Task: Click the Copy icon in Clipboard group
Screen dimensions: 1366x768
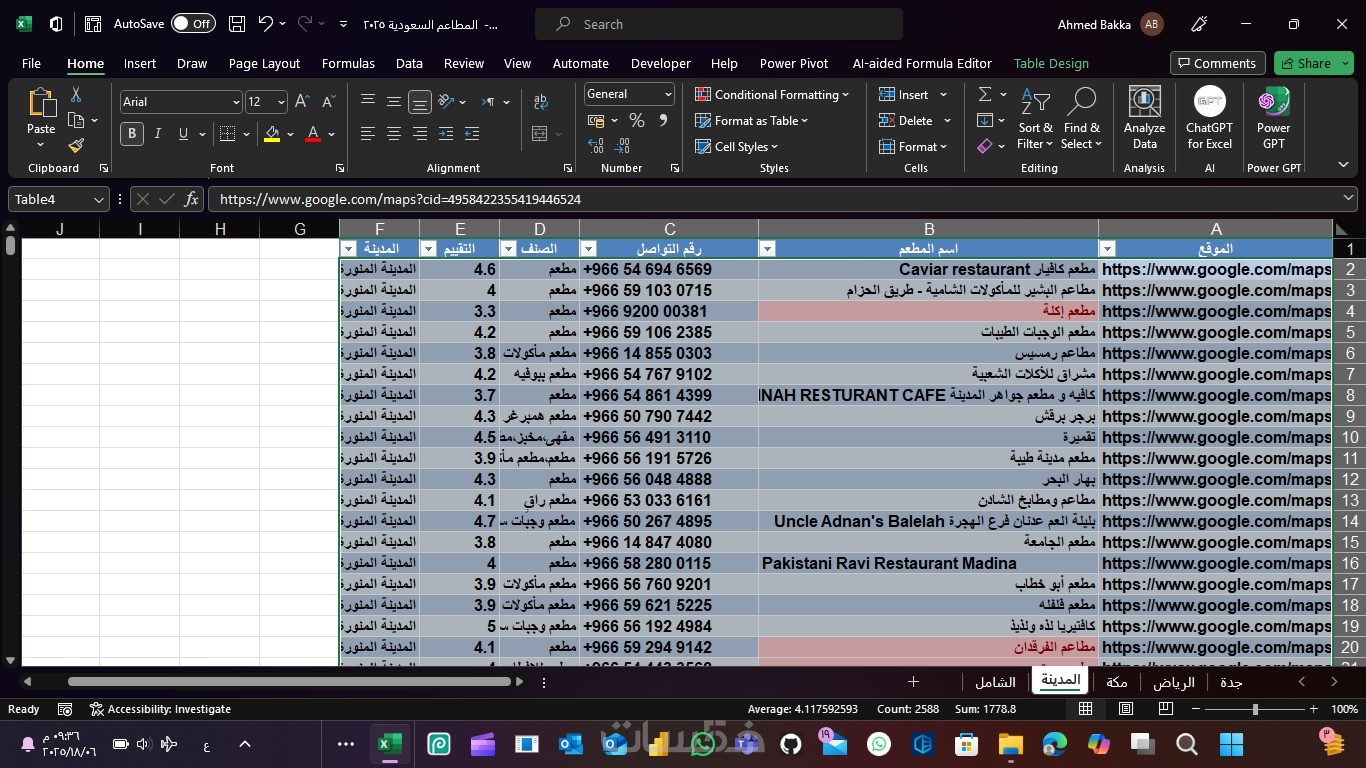Action: [76, 120]
